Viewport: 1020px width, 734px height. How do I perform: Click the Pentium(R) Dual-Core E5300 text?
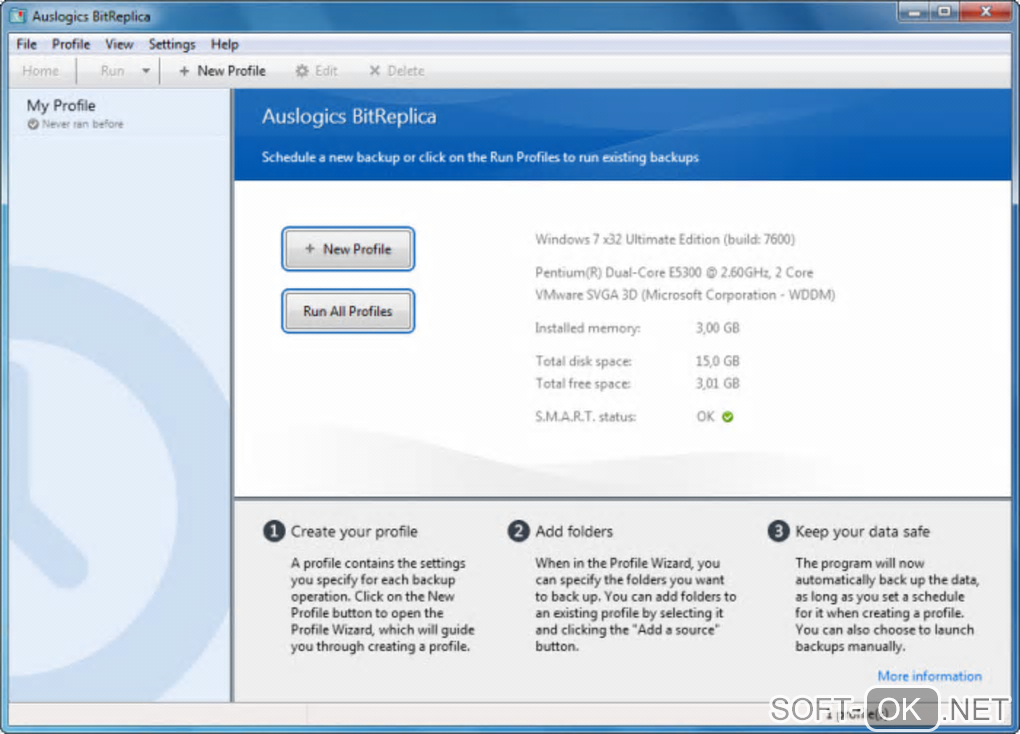(674, 273)
